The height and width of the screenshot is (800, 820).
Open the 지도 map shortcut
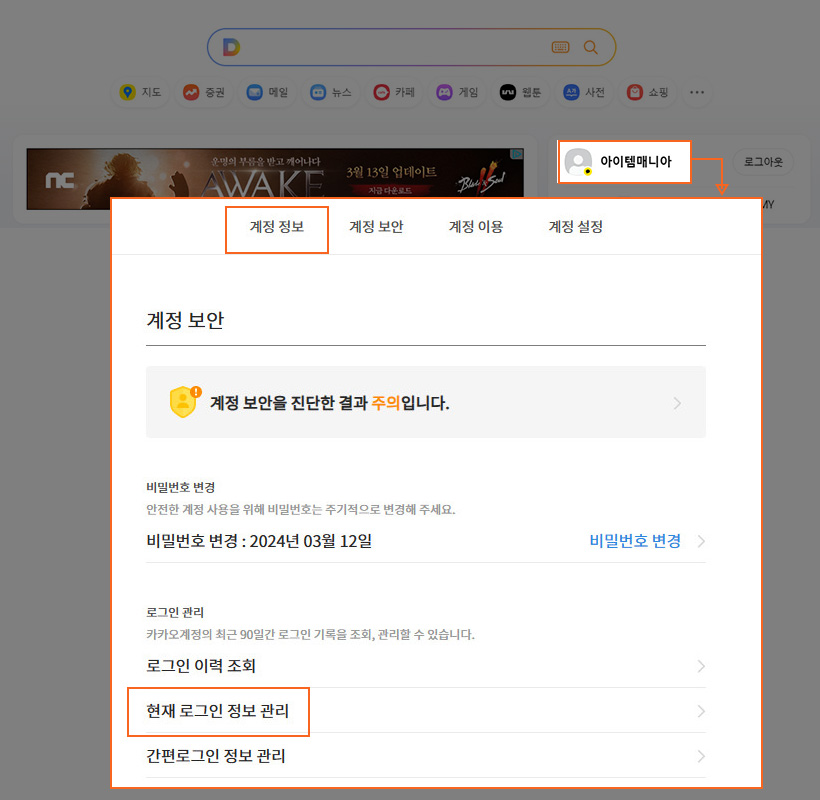(x=140, y=92)
